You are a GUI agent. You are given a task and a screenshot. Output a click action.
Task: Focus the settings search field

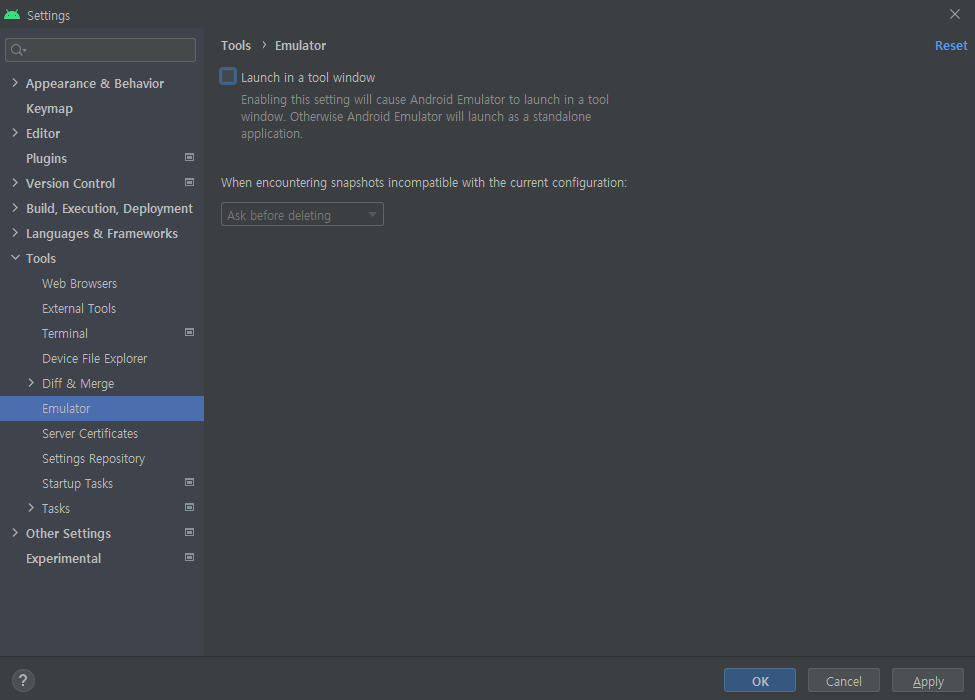coord(101,50)
